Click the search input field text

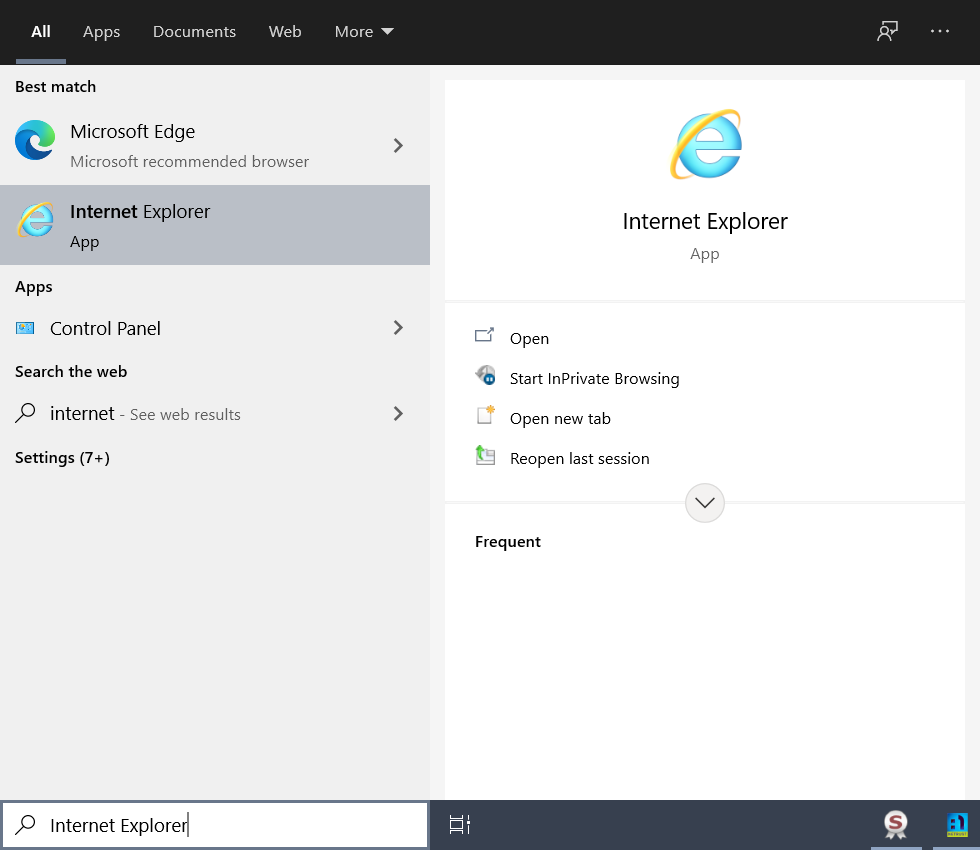[x=119, y=825]
